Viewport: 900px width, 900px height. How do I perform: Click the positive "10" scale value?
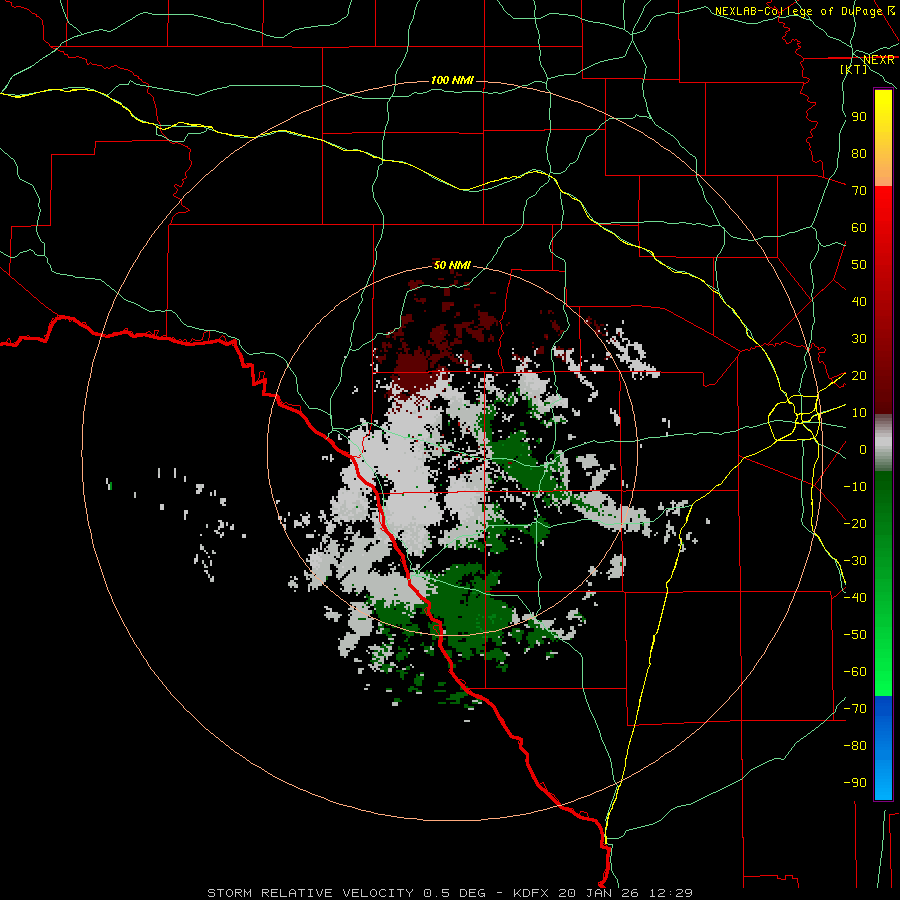[859, 413]
